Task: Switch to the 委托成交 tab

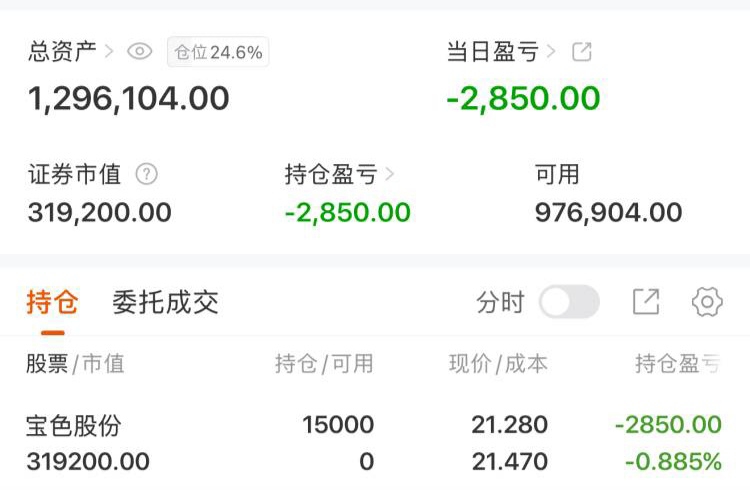Action: (165, 302)
